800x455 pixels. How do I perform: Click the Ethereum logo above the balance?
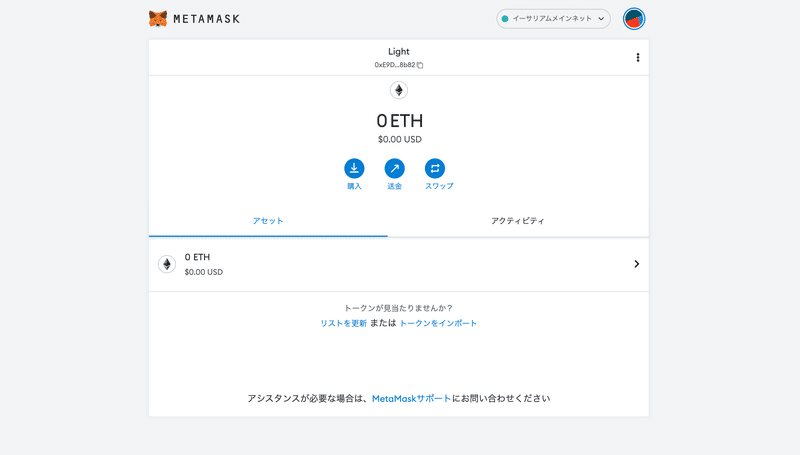(398, 90)
